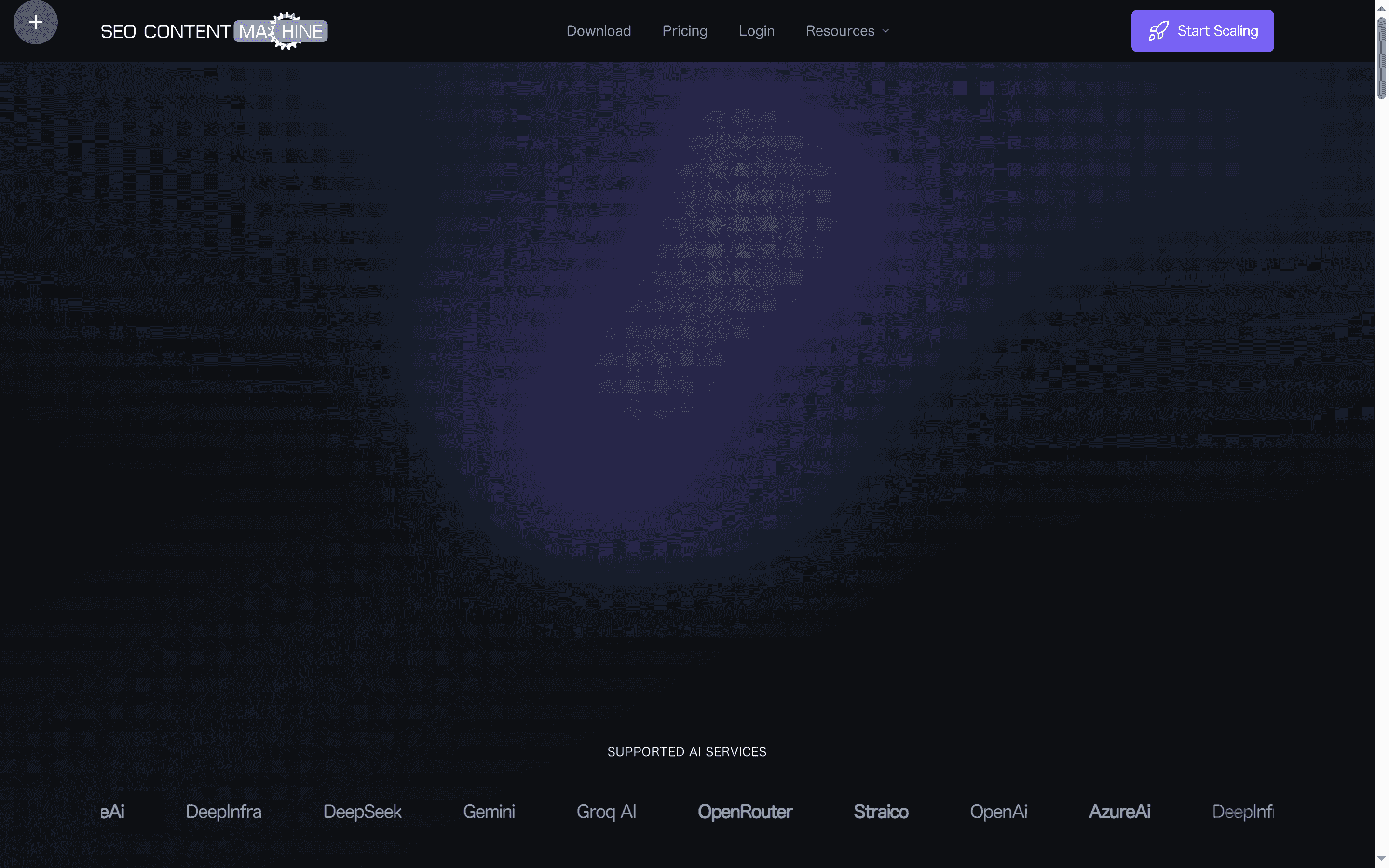Image resolution: width=1389 pixels, height=868 pixels.
Task: Click the plus icon in the top-left circle
Action: (x=35, y=22)
